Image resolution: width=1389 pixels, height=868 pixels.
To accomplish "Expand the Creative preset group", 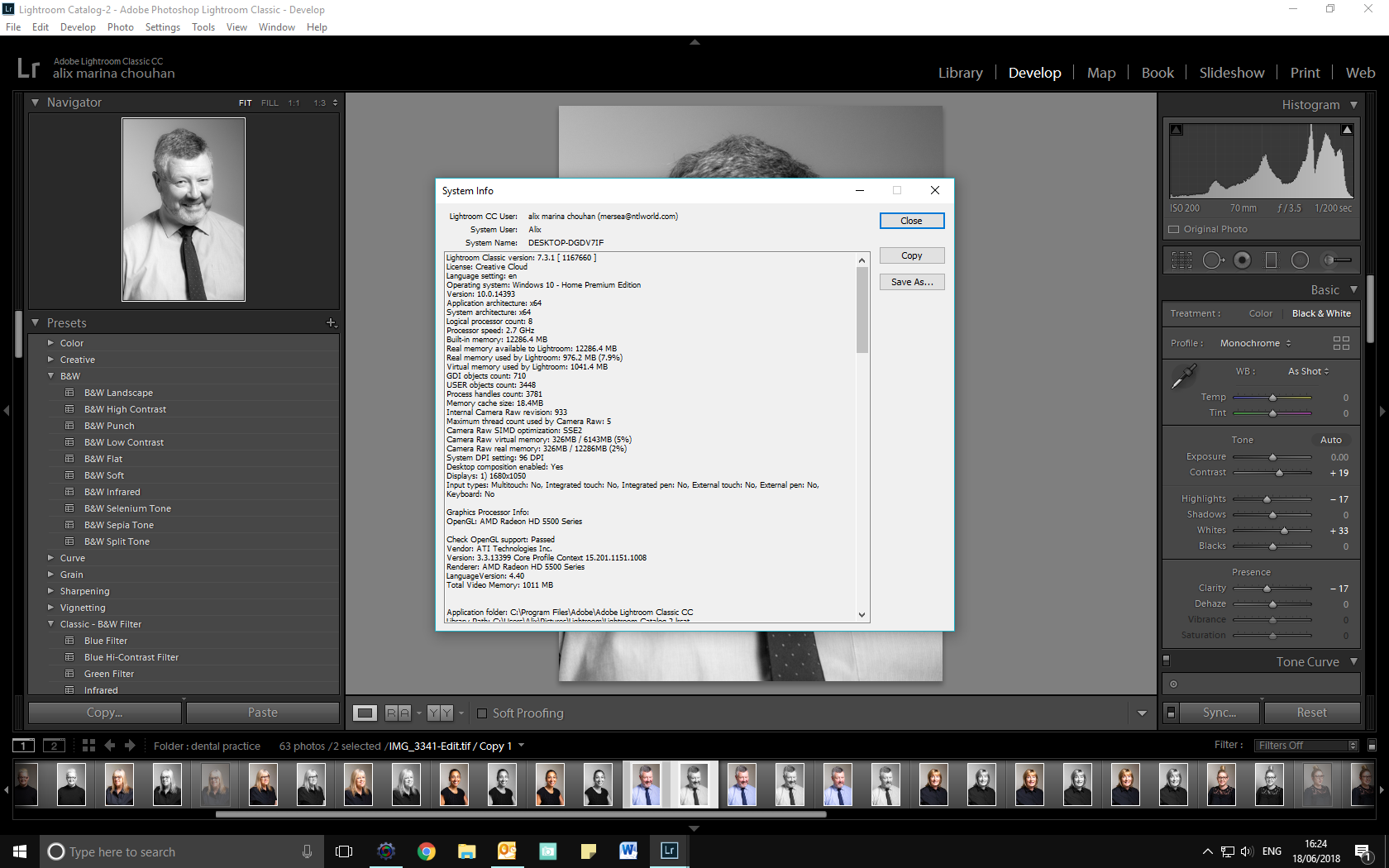I will [50, 359].
